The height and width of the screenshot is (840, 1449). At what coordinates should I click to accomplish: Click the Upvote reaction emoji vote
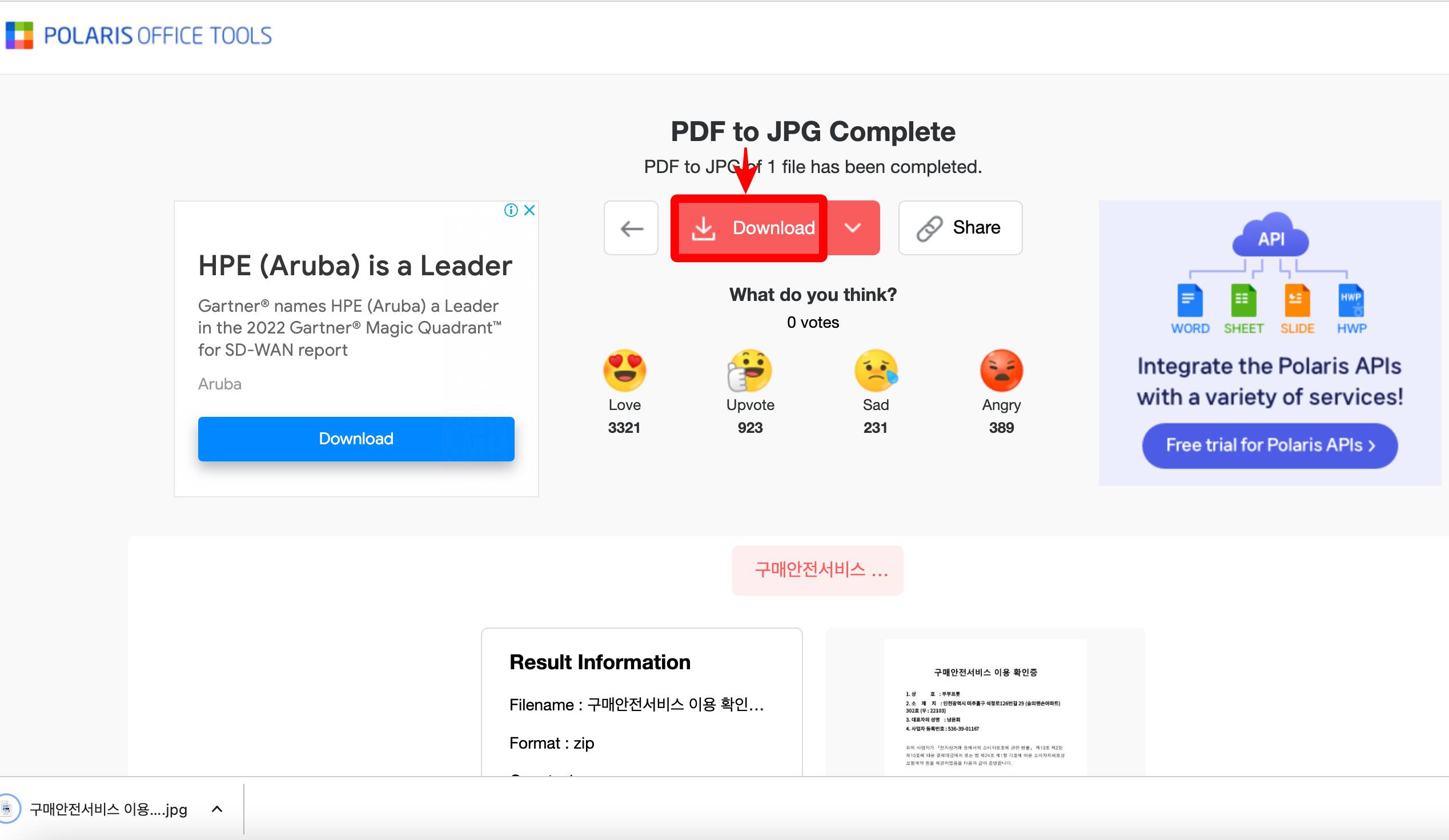(749, 371)
